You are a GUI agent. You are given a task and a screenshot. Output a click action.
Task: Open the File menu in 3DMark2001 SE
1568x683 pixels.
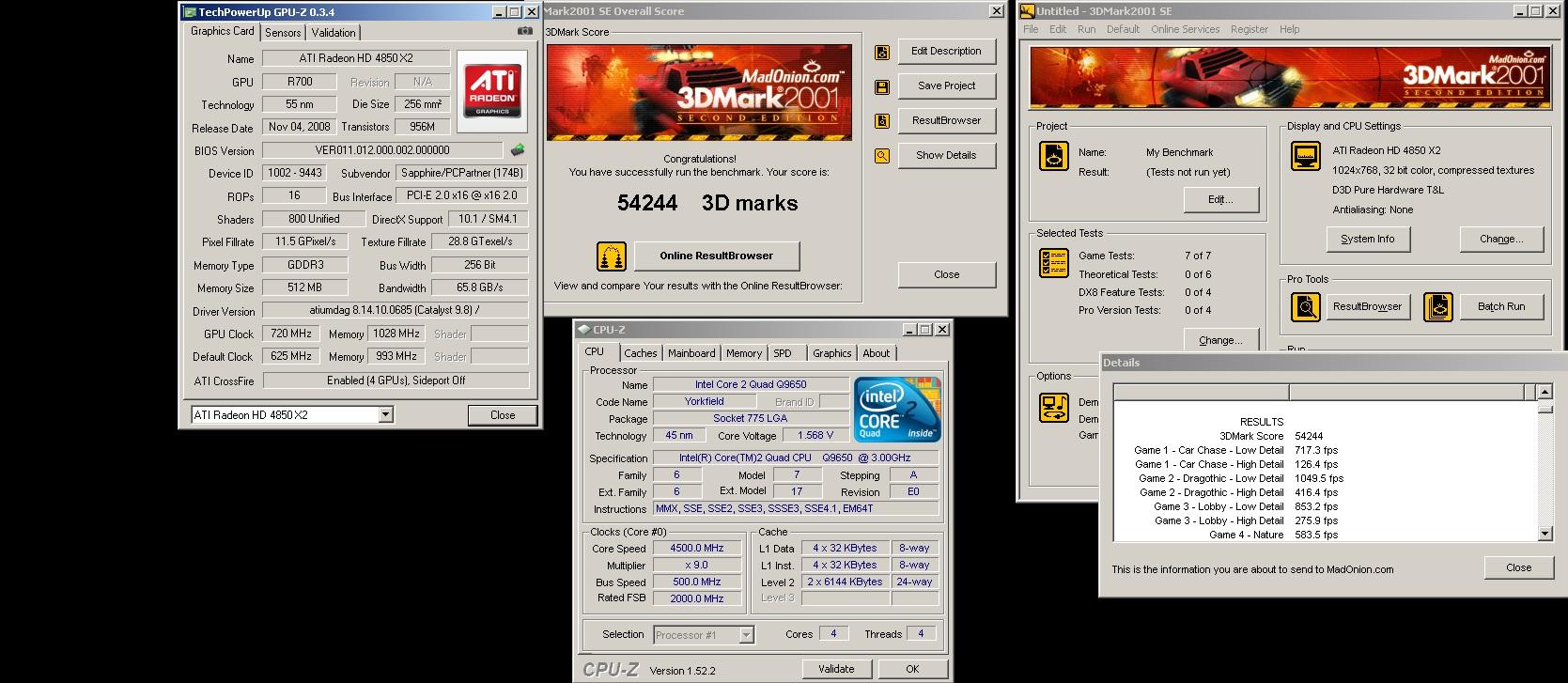[x=1031, y=29]
